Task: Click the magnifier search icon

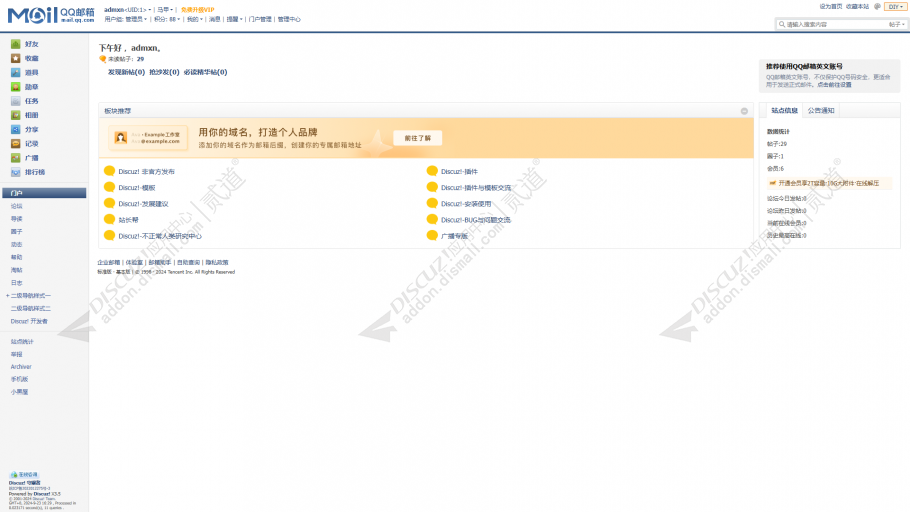Action: [782, 24]
